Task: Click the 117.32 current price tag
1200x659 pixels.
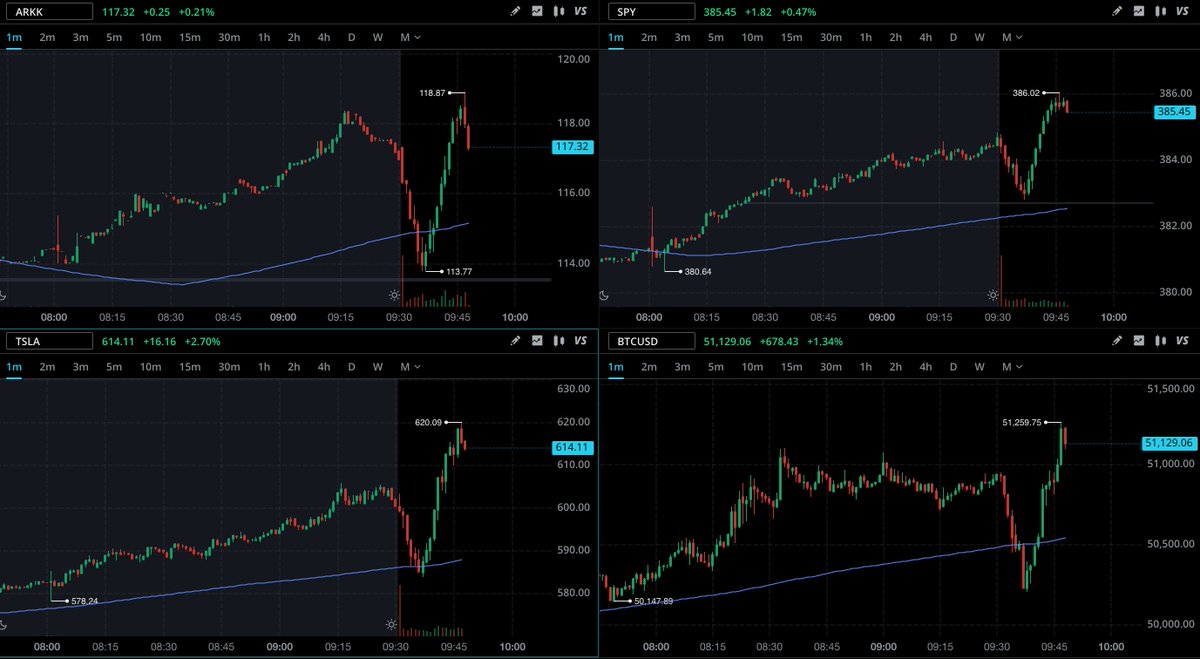Action: click(572, 147)
